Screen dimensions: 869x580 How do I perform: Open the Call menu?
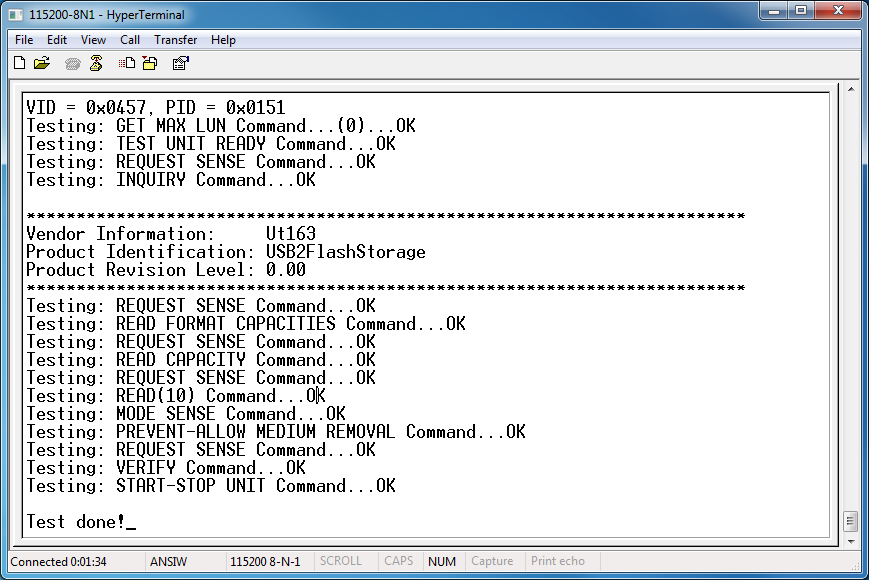pos(130,40)
